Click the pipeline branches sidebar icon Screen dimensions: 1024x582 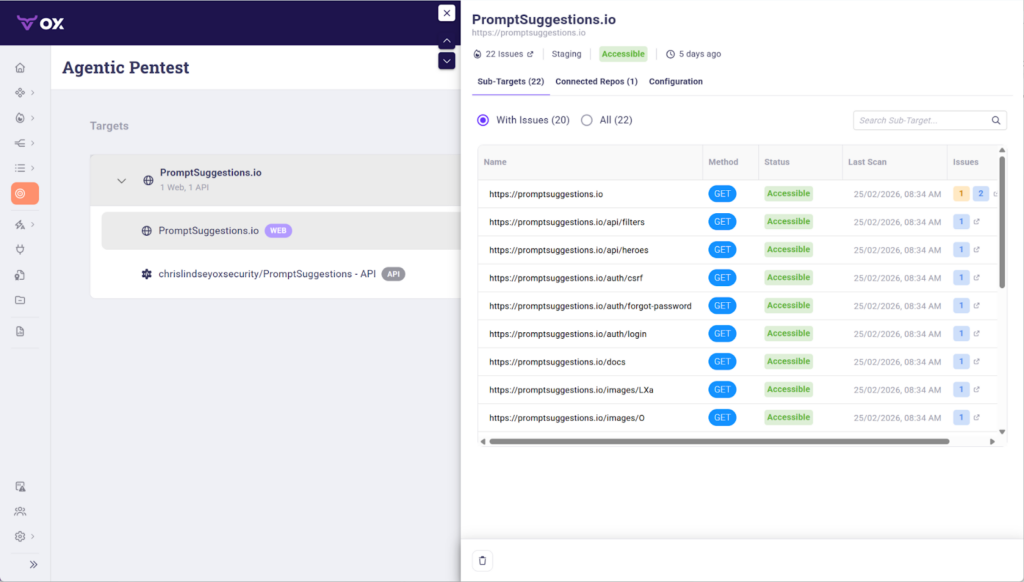point(20,143)
